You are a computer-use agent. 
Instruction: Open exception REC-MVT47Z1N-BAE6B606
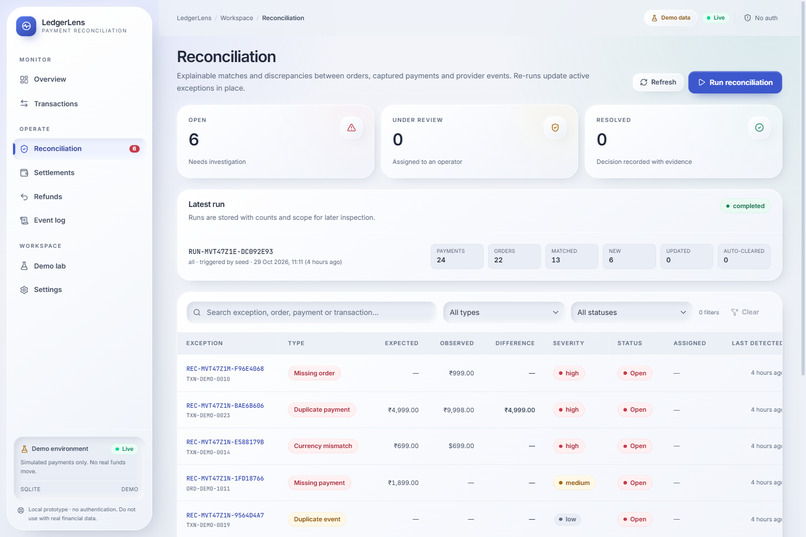coord(225,405)
